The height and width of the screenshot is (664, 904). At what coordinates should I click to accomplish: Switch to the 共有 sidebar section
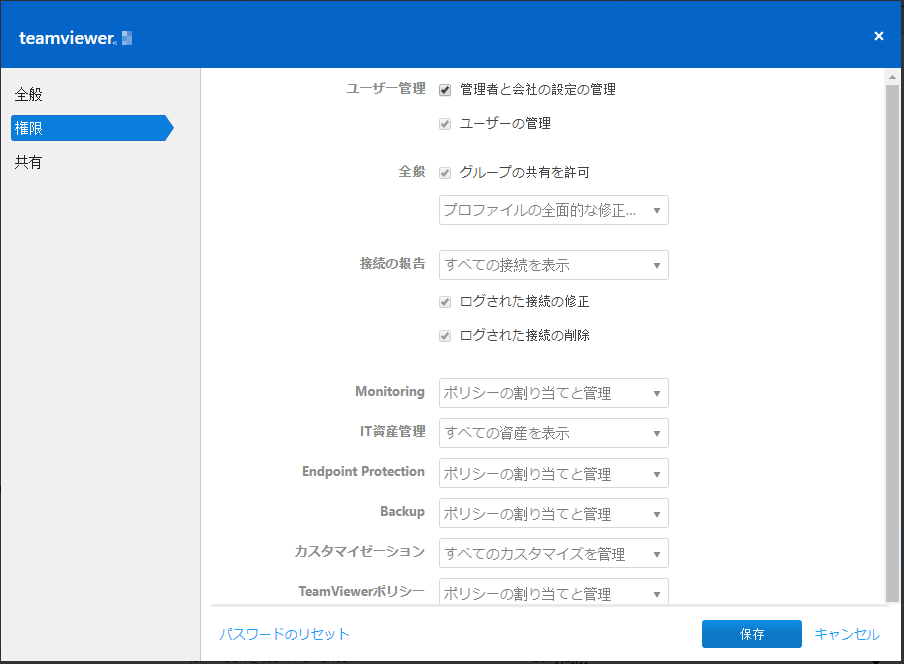29,162
